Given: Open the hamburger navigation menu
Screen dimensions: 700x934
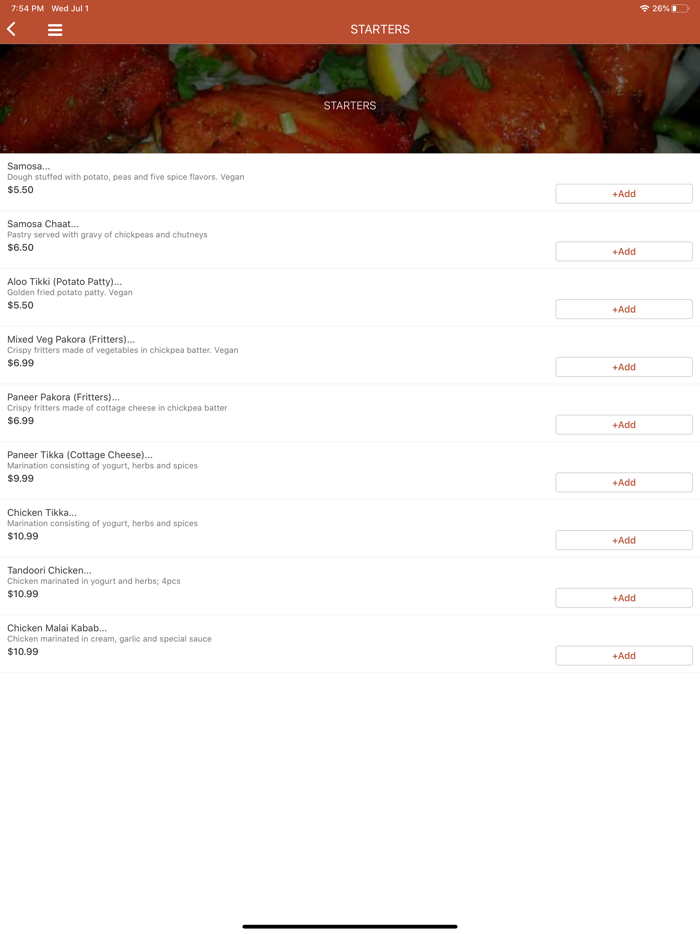Looking at the screenshot, I should click(55, 30).
